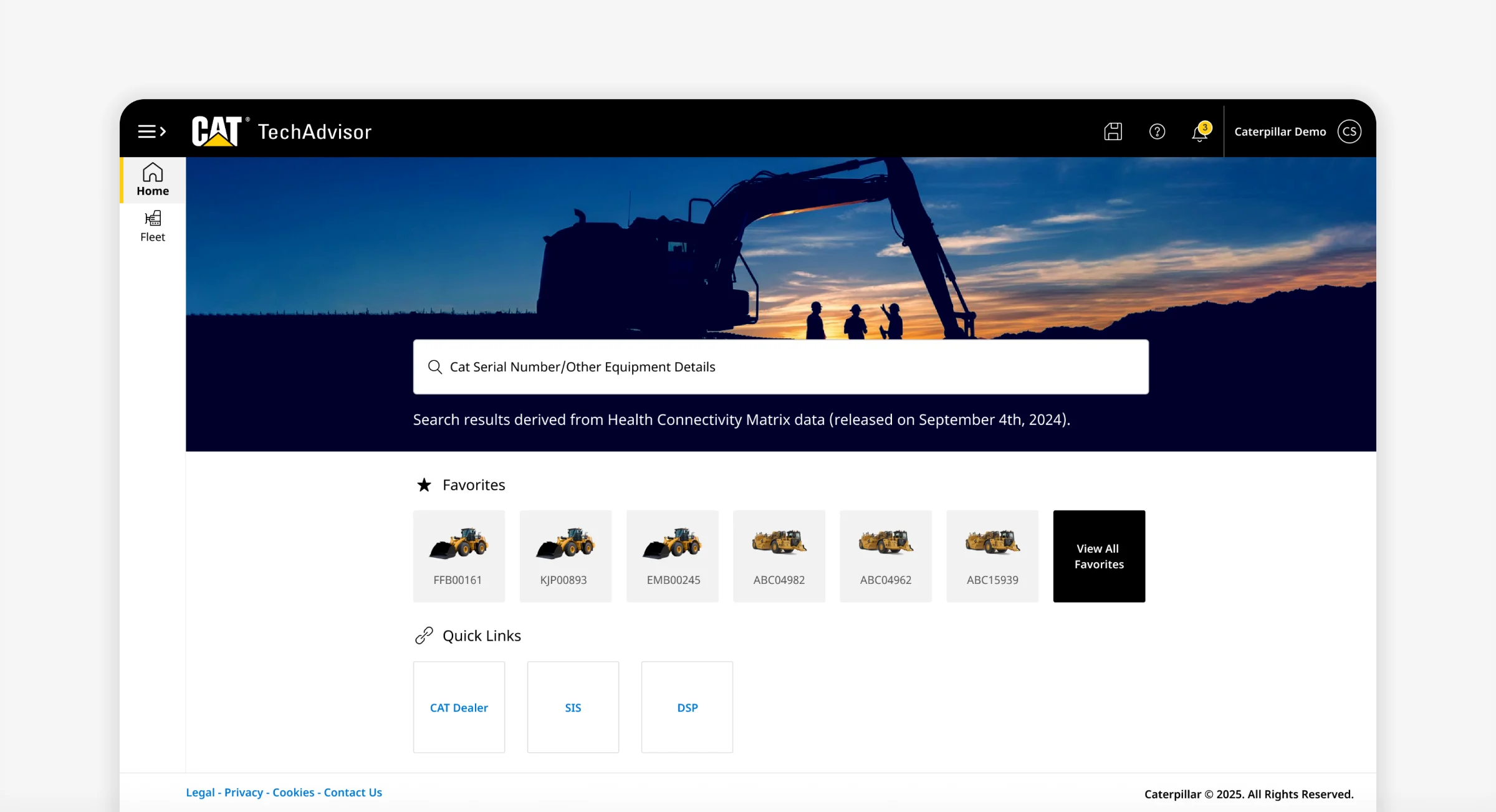This screenshot has width=1496, height=812.
Task: Click the CAT logo in the header
Action: 217,131
